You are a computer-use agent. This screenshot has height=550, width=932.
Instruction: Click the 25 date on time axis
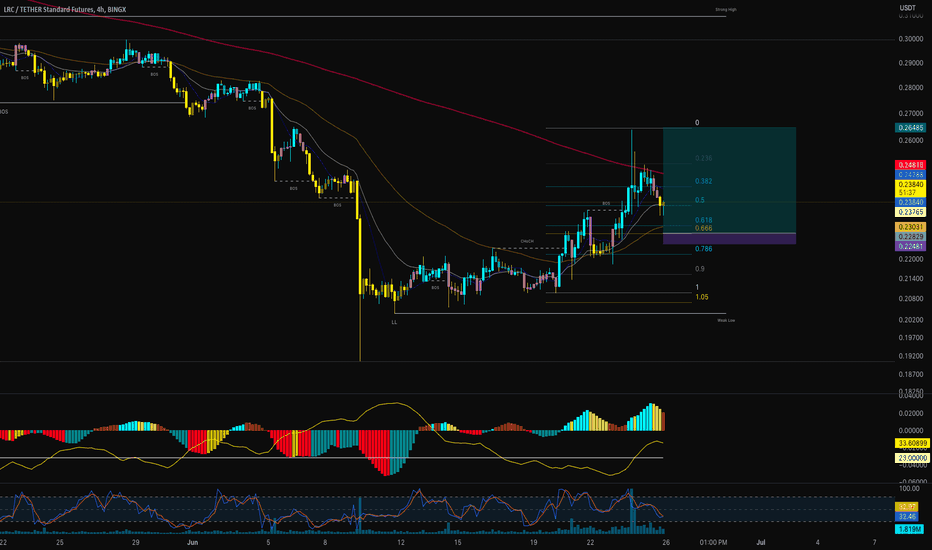[59, 542]
